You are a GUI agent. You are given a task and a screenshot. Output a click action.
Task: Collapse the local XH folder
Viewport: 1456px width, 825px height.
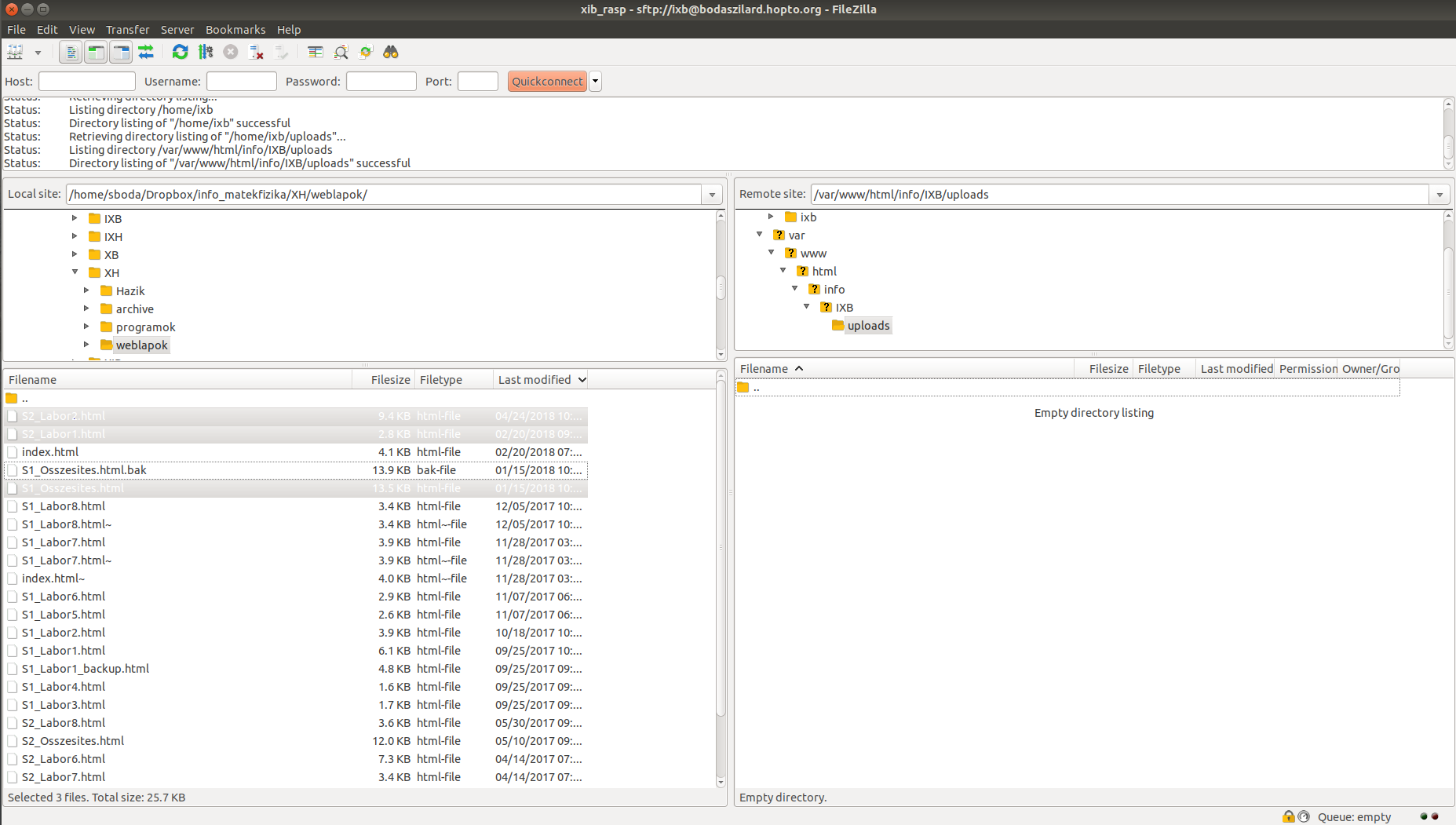(x=75, y=272)
